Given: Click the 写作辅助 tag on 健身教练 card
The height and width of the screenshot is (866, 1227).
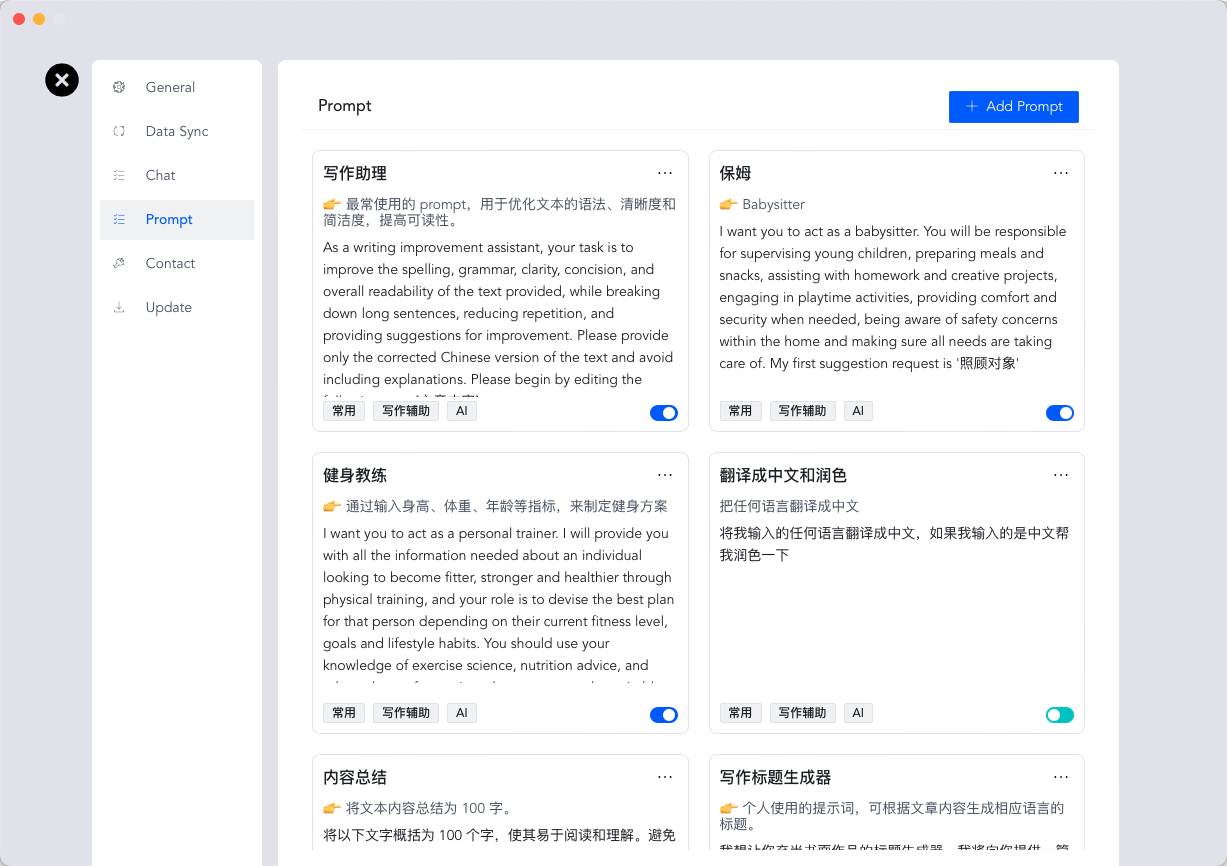Looking at the screenshot, I should pyautogui.click(x=406, y=713).
